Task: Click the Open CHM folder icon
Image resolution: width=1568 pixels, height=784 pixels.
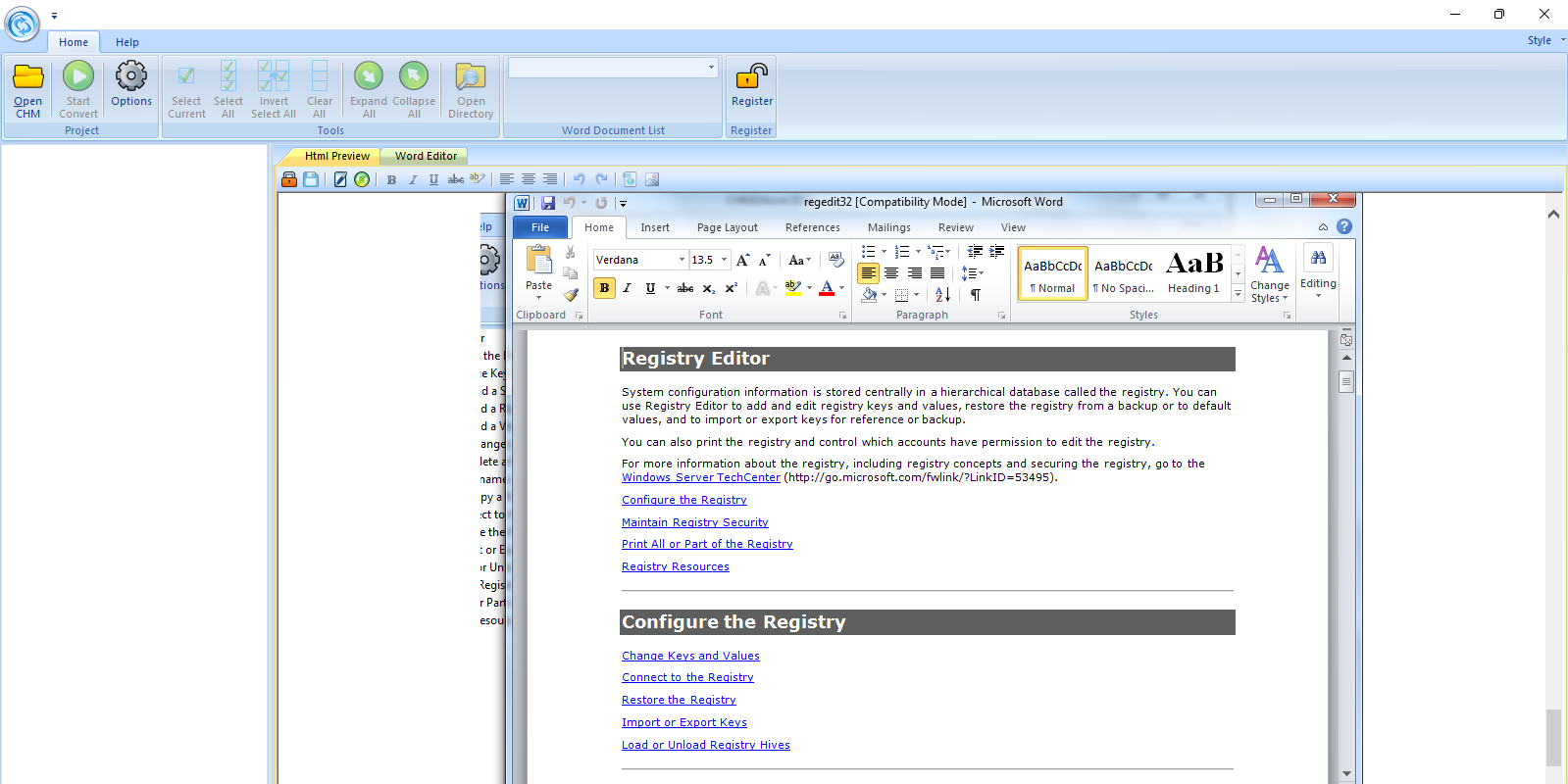Action: (x=27, y=77)
